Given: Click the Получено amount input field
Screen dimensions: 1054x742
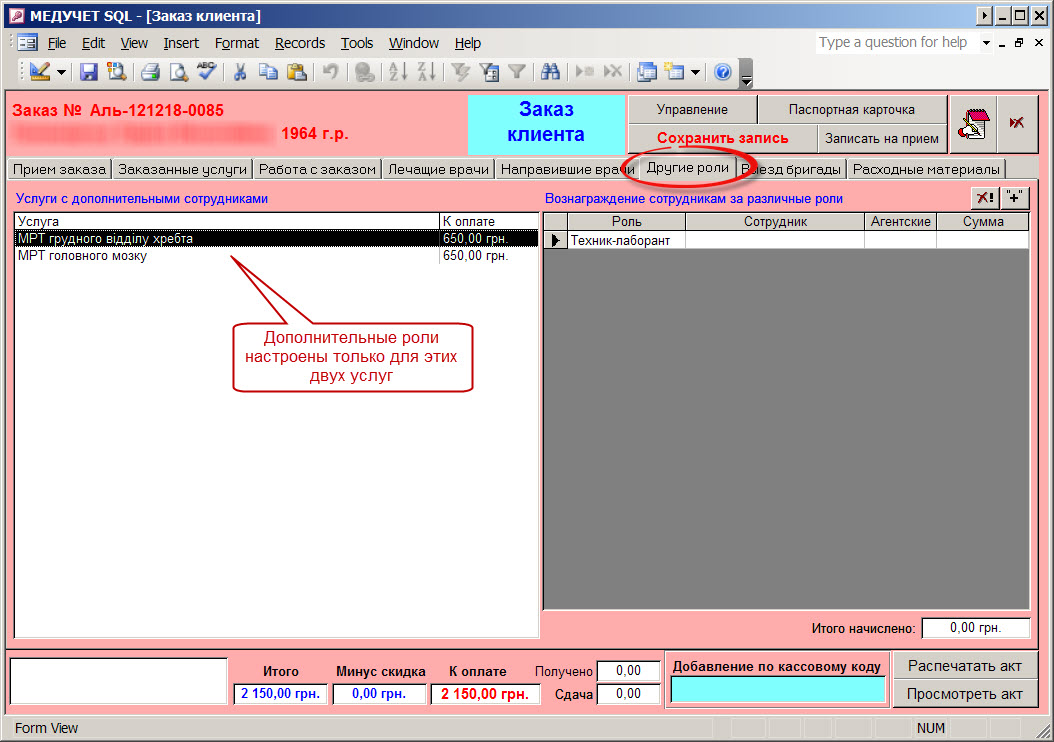Looking at the screenshot, I should click(628, 671).
